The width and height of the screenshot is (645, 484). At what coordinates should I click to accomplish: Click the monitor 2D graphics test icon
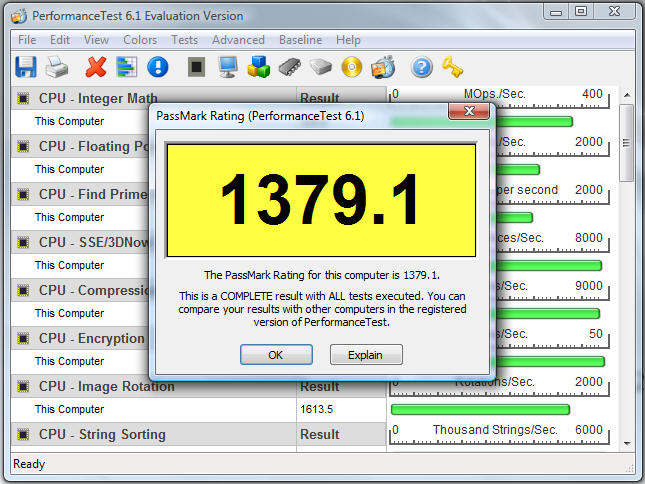(227, 67)
